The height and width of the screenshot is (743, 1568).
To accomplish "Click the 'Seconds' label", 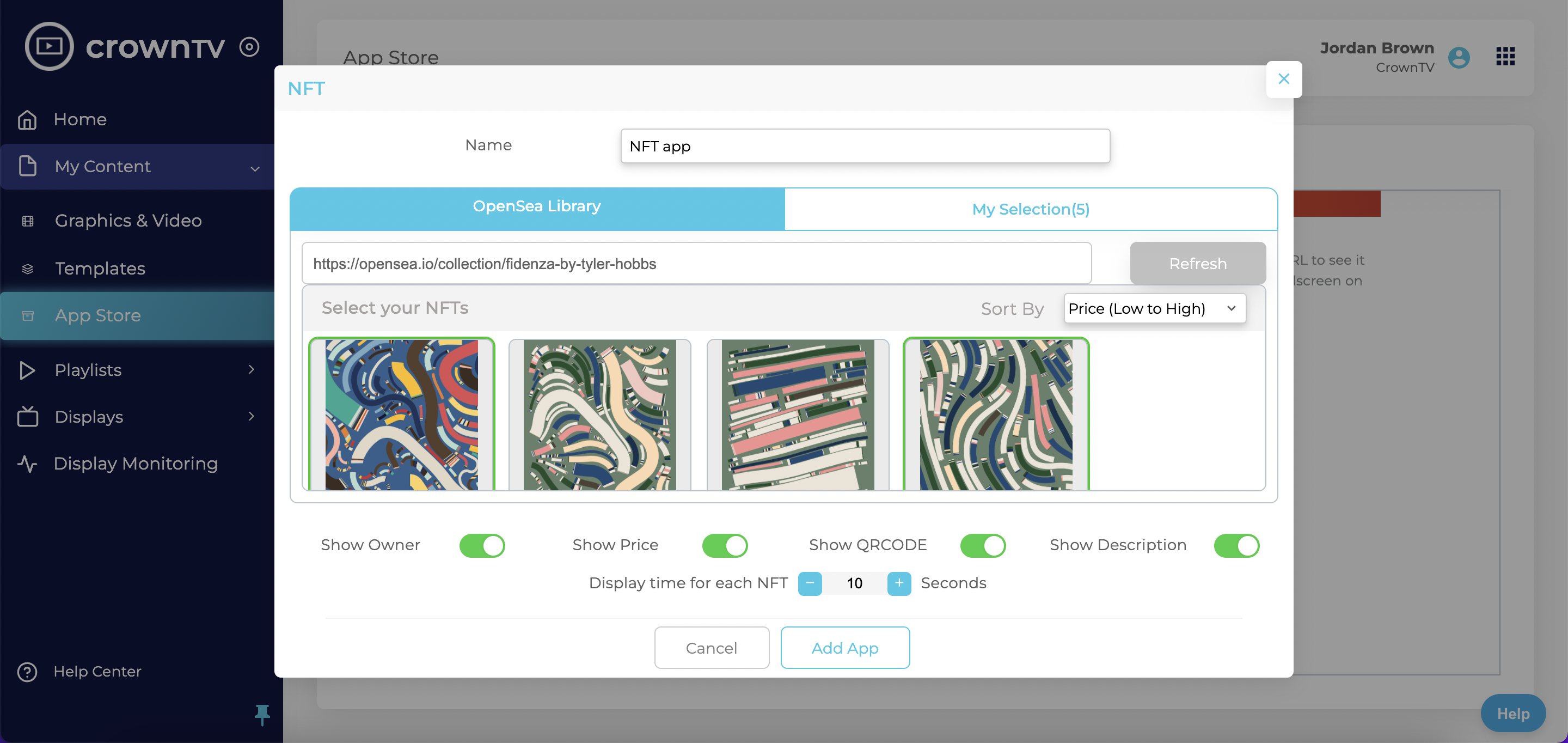I will 954,583.
